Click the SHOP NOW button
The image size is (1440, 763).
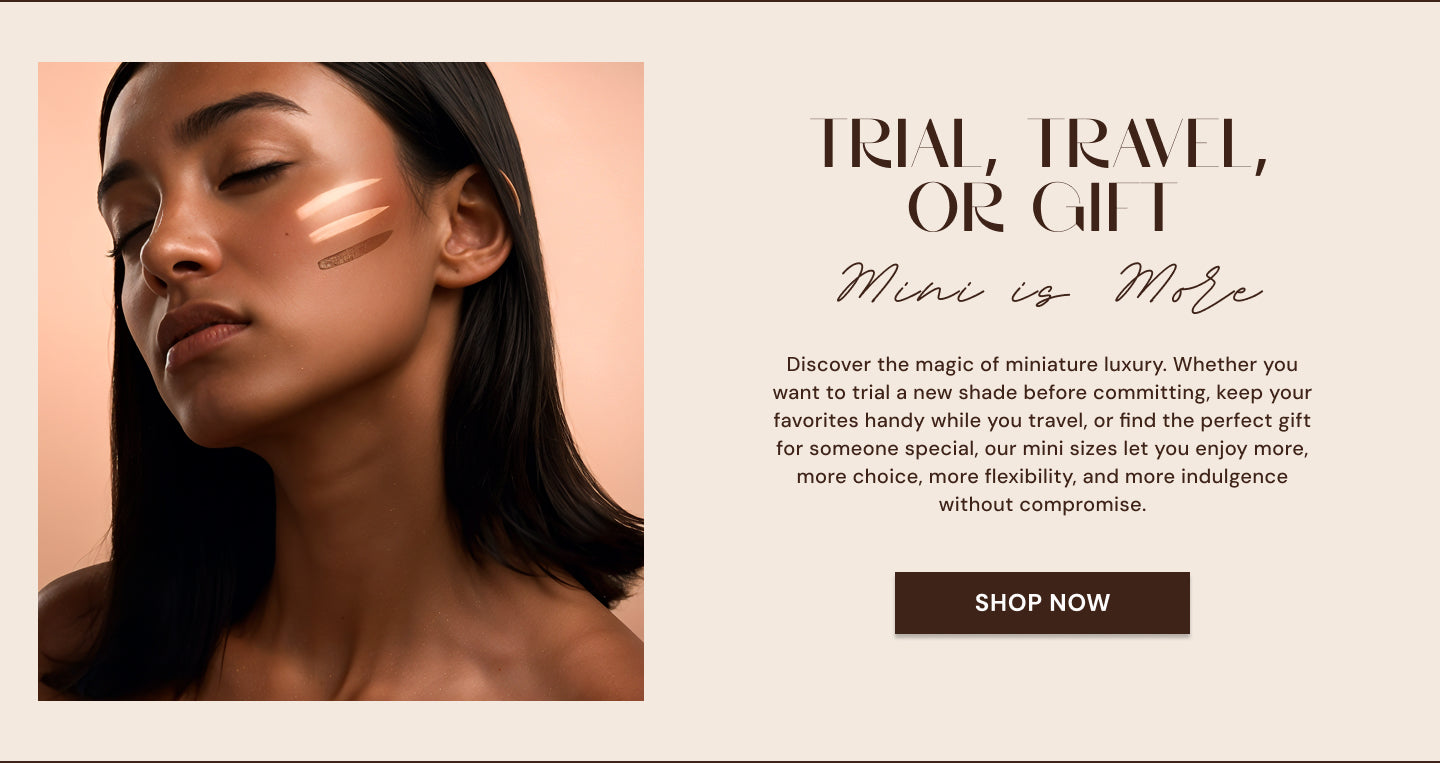tap(1042, 603)
